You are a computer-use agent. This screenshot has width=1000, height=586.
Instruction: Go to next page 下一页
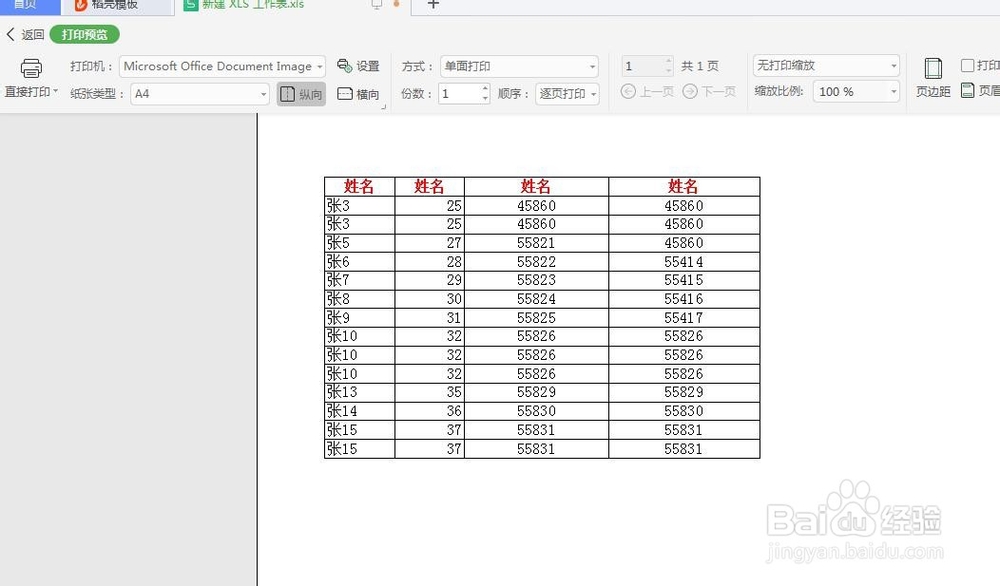point(709,92)
